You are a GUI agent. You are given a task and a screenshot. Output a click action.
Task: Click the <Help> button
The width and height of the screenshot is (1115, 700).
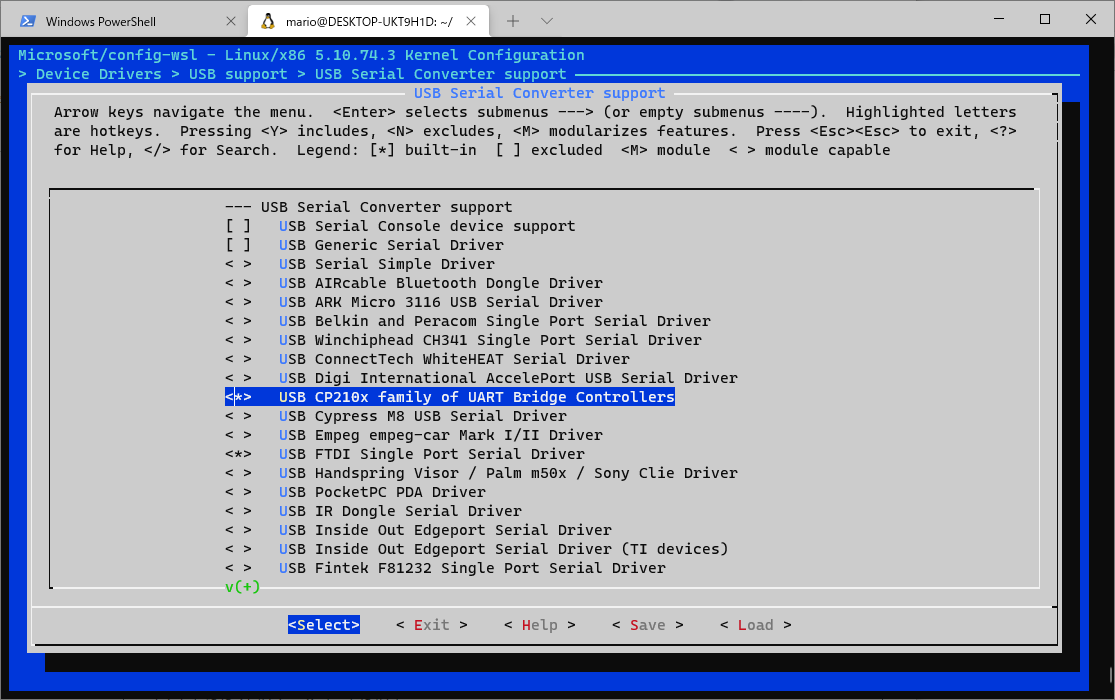click(x=539, y=624)
